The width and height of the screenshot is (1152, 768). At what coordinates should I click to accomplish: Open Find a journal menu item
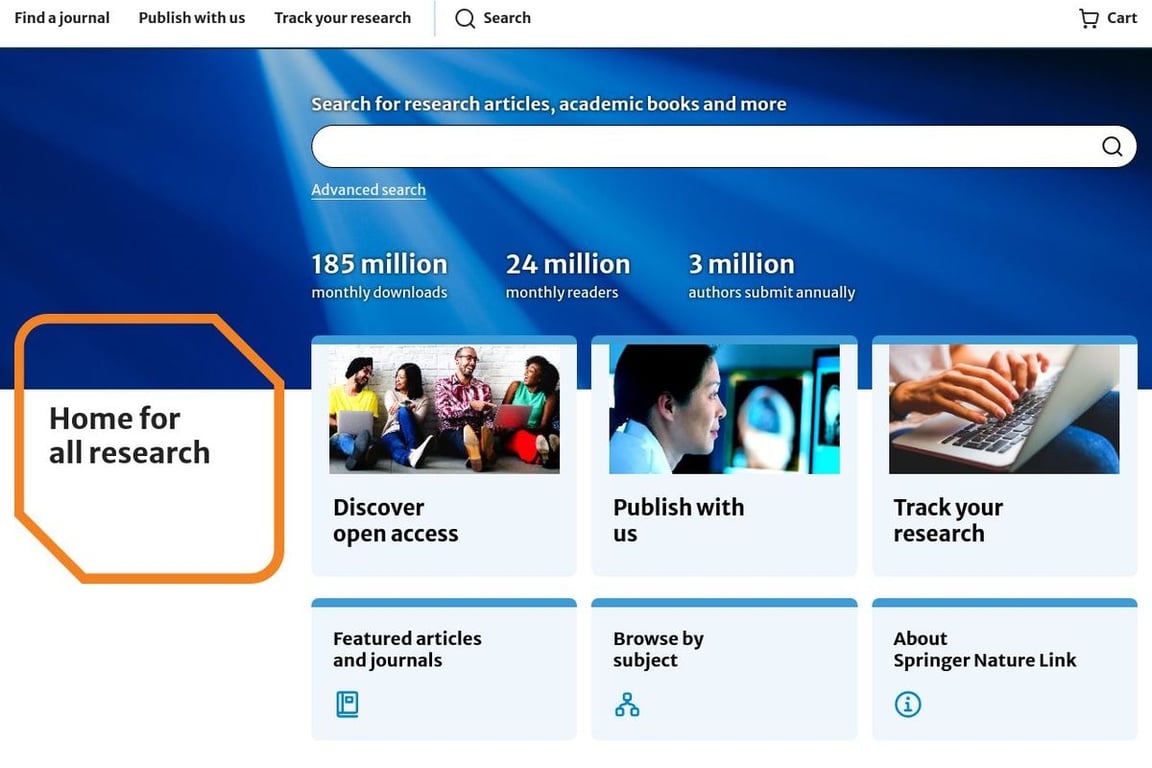tap(62, 18)
